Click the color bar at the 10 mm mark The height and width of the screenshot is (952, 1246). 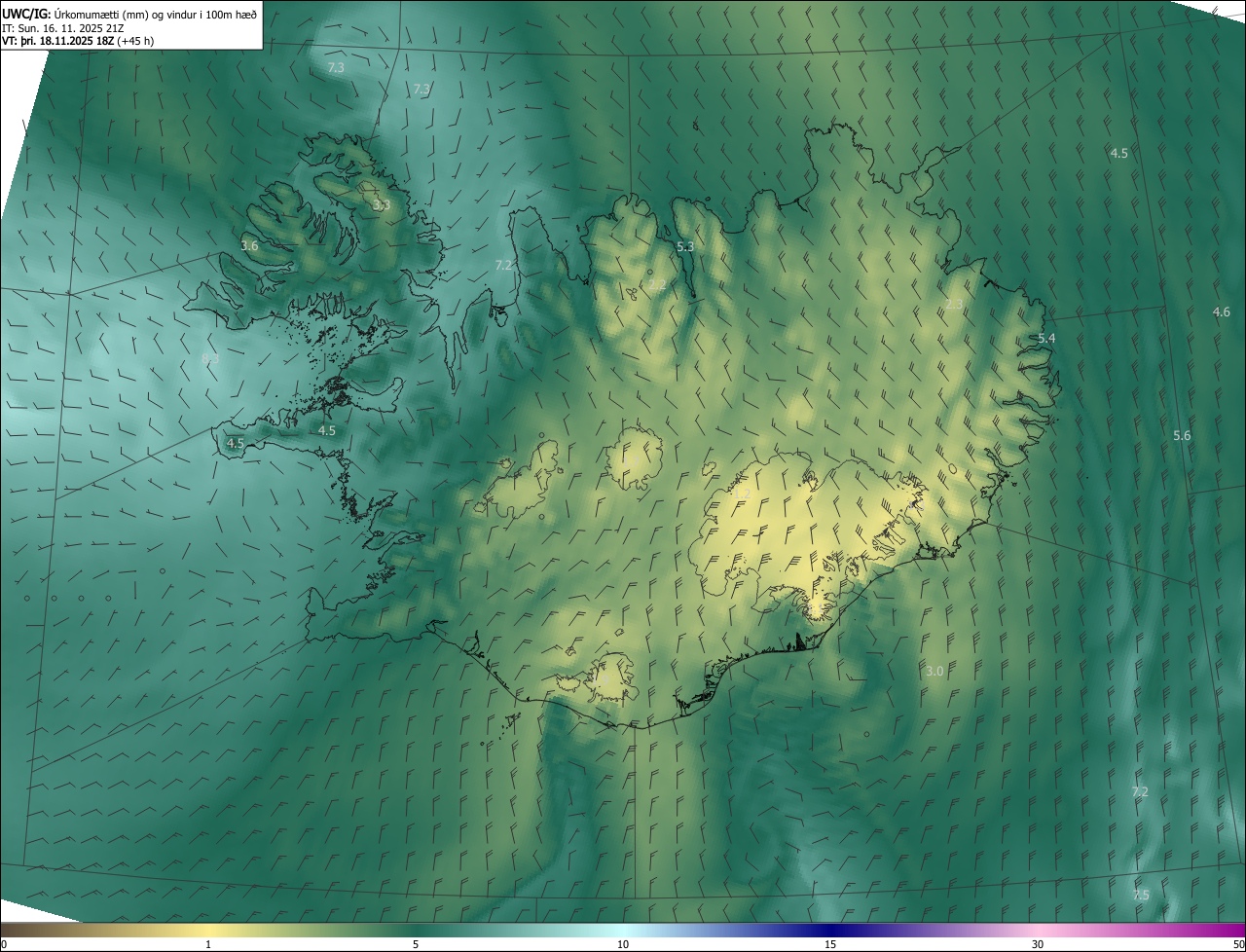[623, 931]
